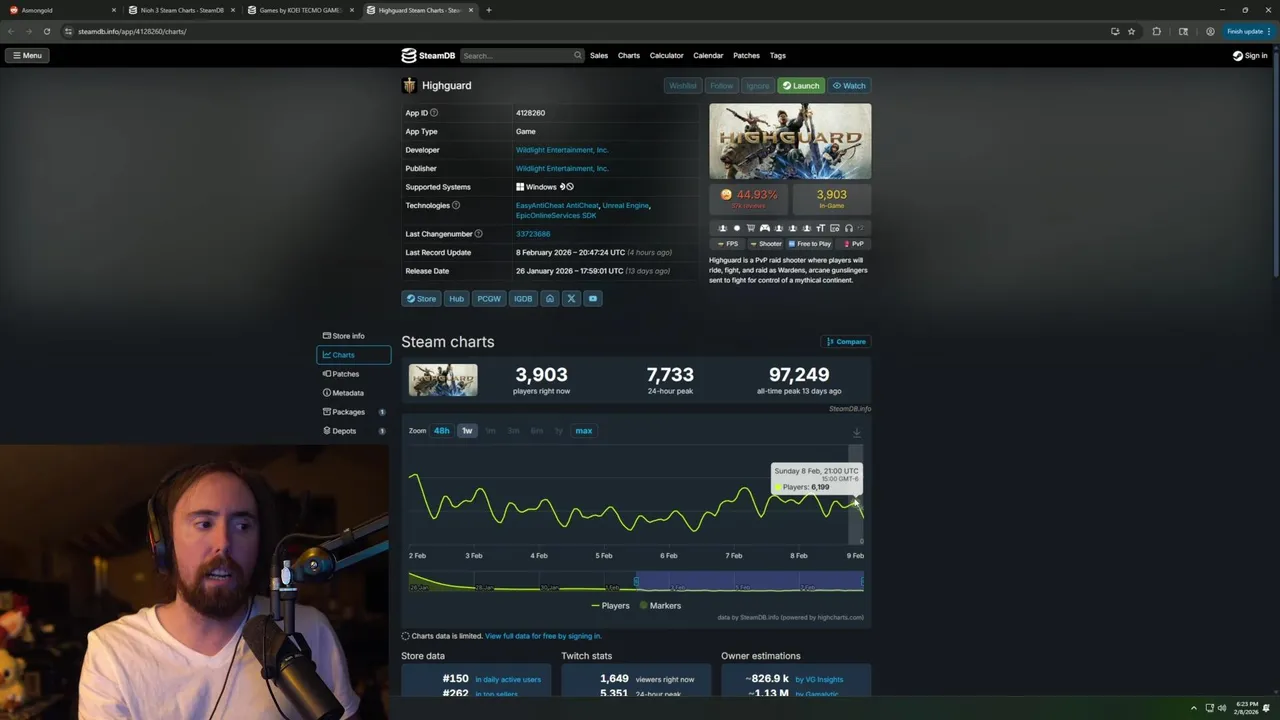The image size is (1280, 720).
Task: Click the PCGW button
Action: coord(489,299)
